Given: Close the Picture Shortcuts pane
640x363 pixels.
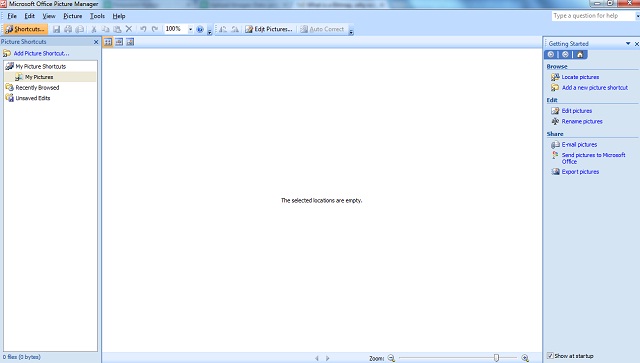Looking at the screenshot, I should click(96, 42).
